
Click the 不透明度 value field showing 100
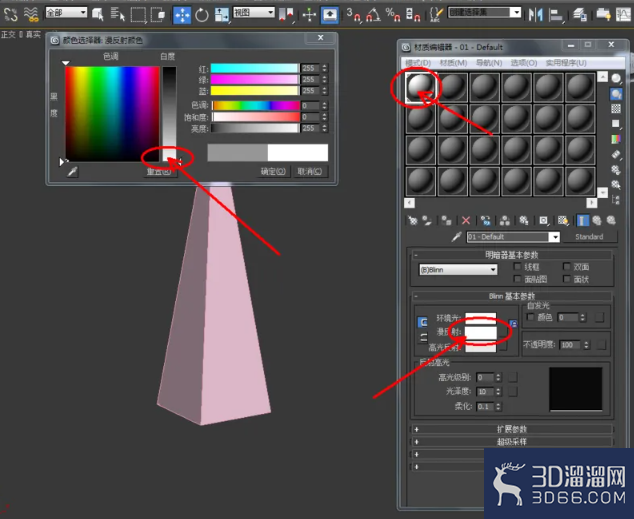(571, 345)
